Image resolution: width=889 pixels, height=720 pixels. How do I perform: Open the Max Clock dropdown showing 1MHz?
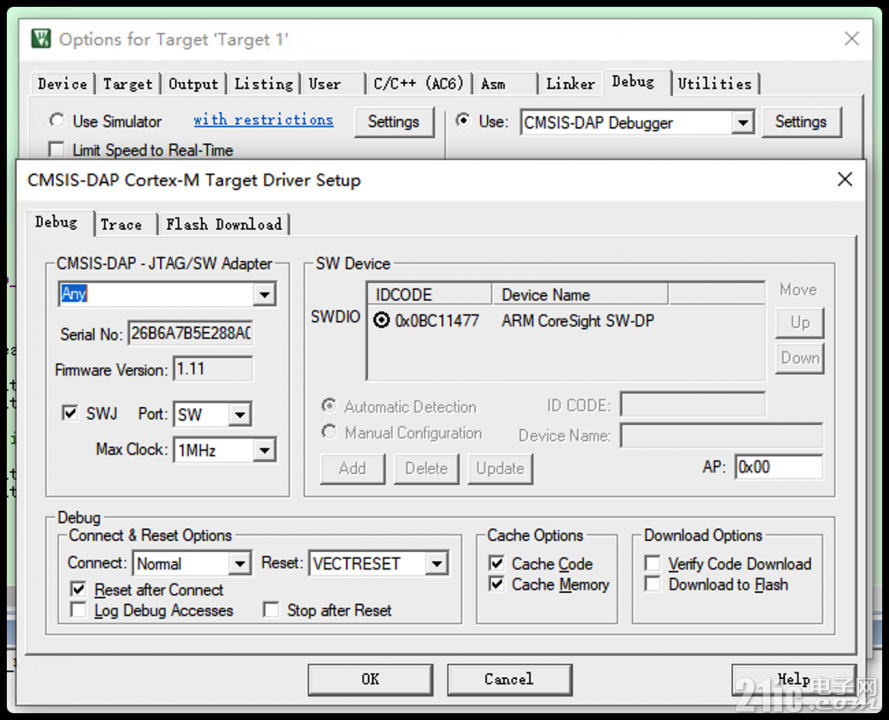click(264, 451)
